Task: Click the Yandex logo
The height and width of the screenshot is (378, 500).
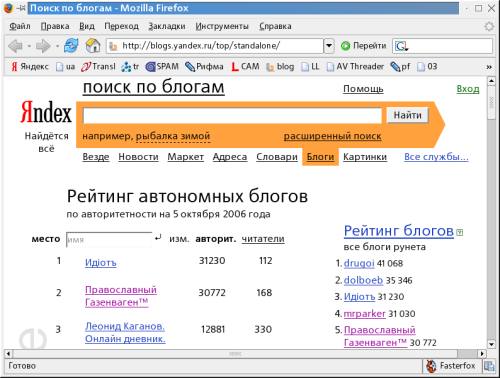Action: click(x=46, y=112)
